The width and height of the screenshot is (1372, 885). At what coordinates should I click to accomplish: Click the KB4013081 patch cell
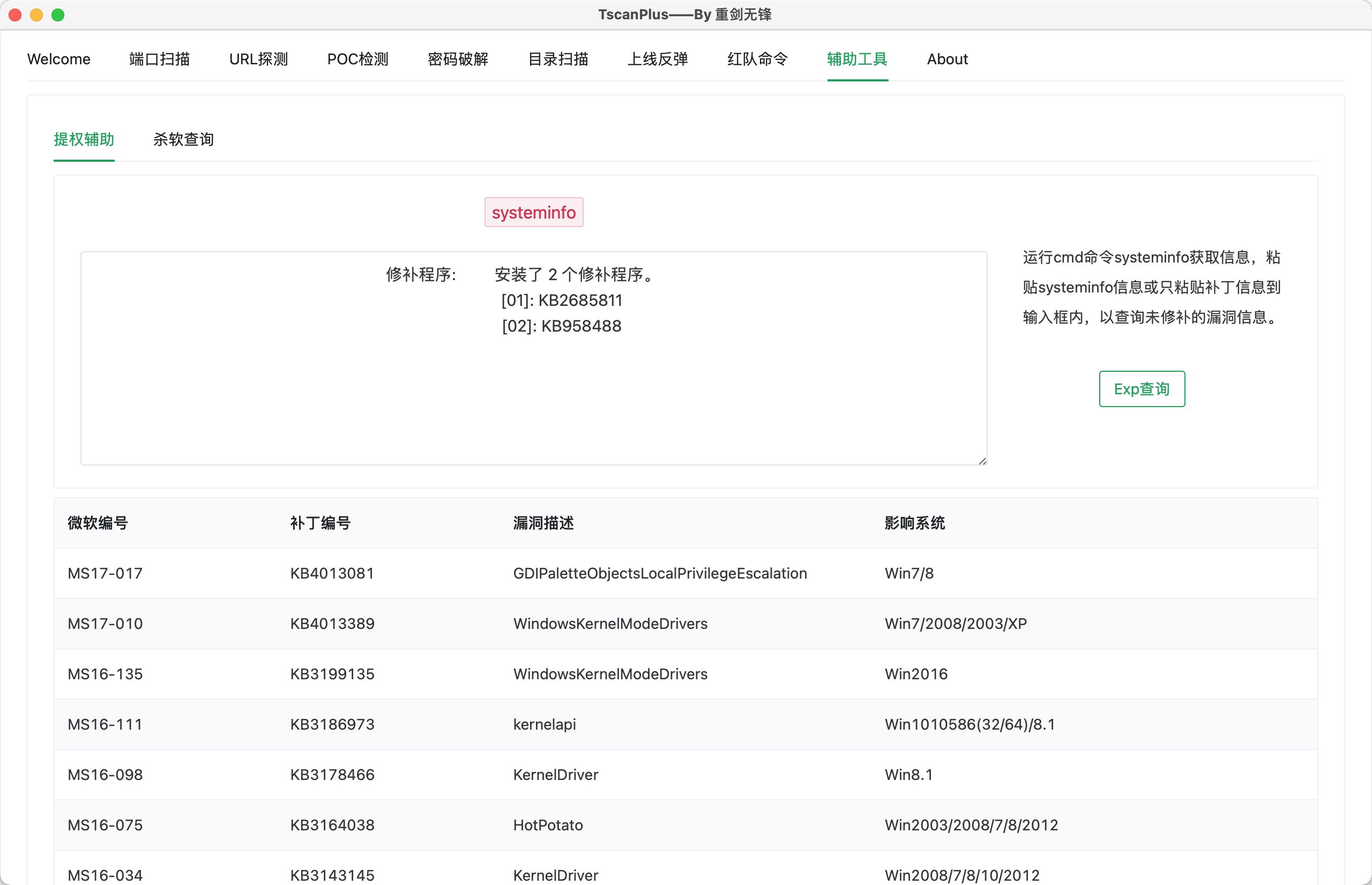[x=332, y=573]
